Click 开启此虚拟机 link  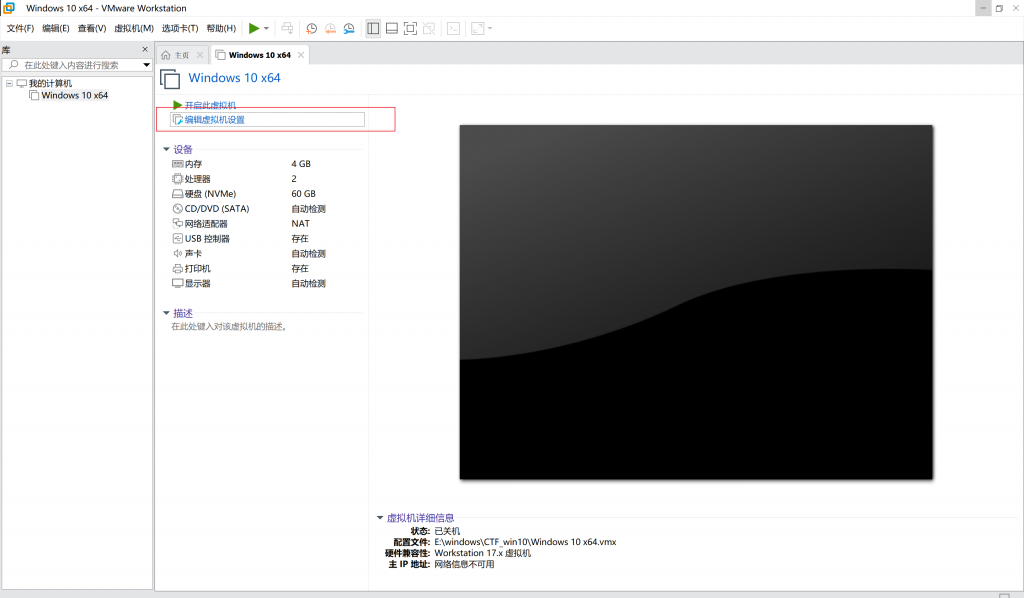(210, 105)
